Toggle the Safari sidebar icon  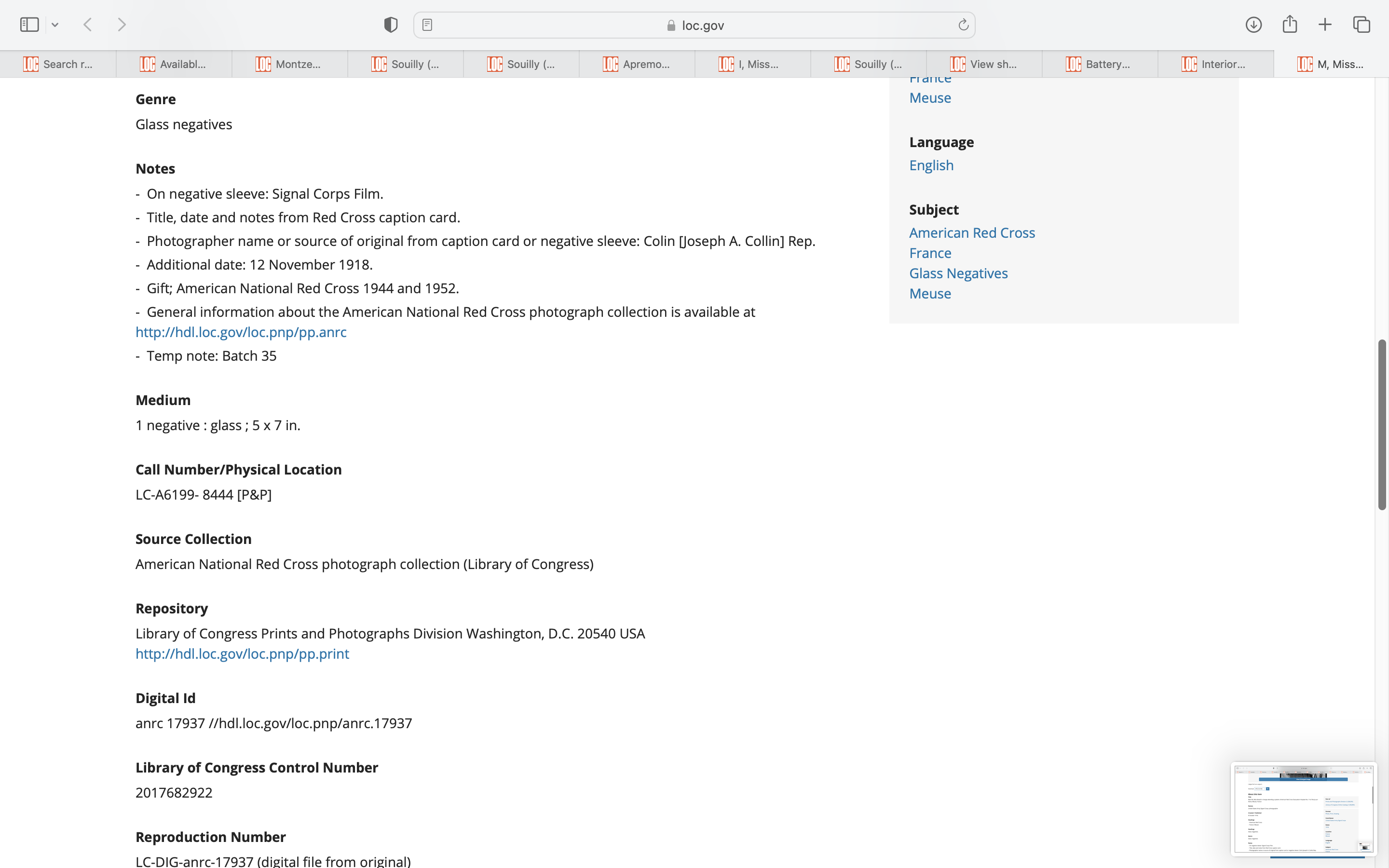click(29, 25)
